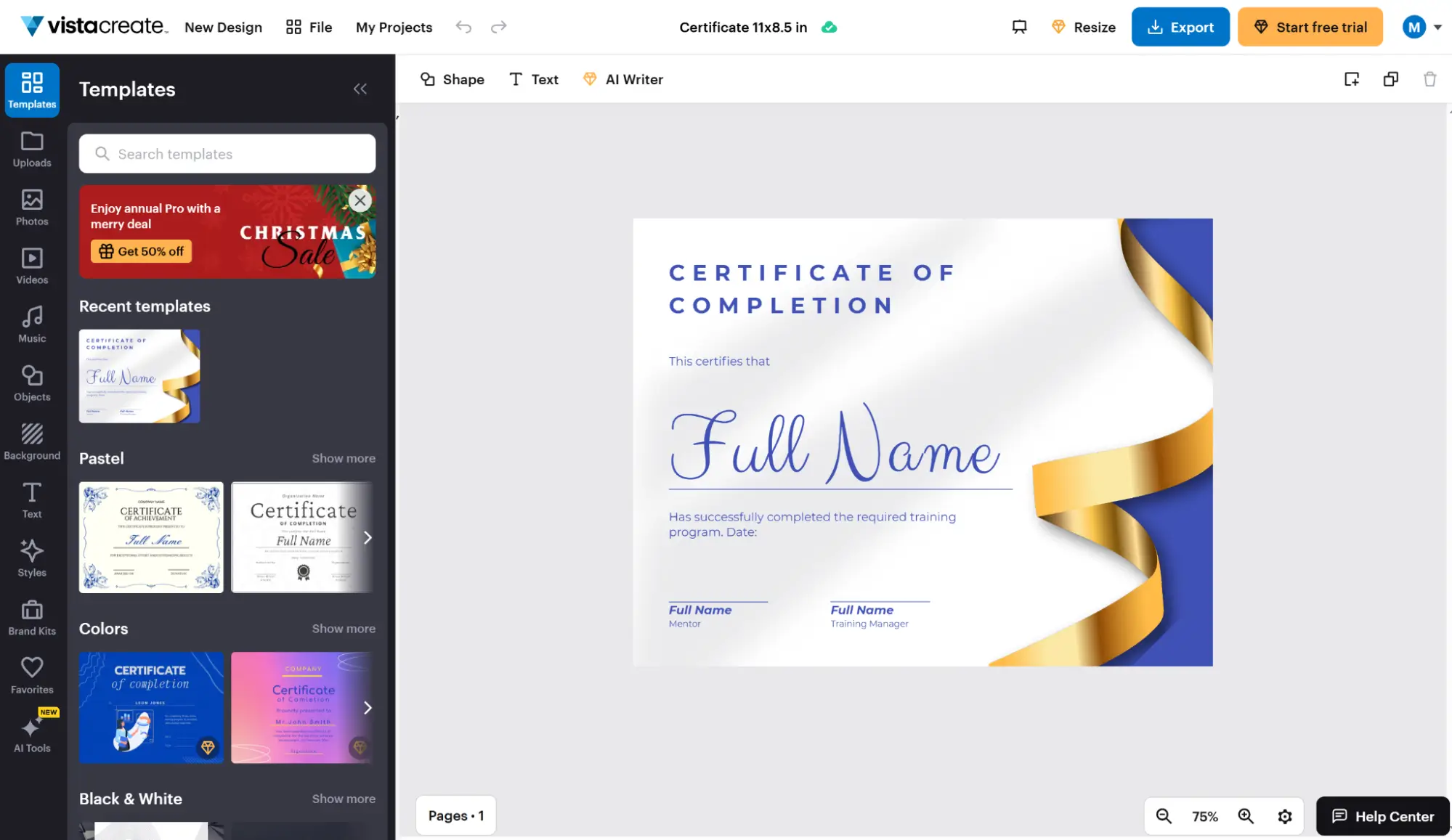Close the Christmas Sale promo banner
Viewport: 1452px width, 840px height.
[x=360, y=200]
